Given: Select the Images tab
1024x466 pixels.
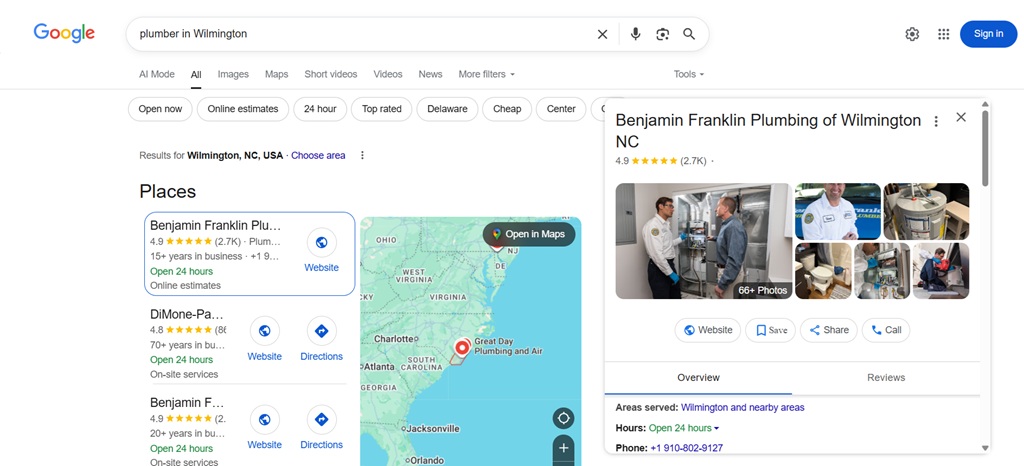Looking at the screenshot, I should pyautogui.click(x=233, y=74).
